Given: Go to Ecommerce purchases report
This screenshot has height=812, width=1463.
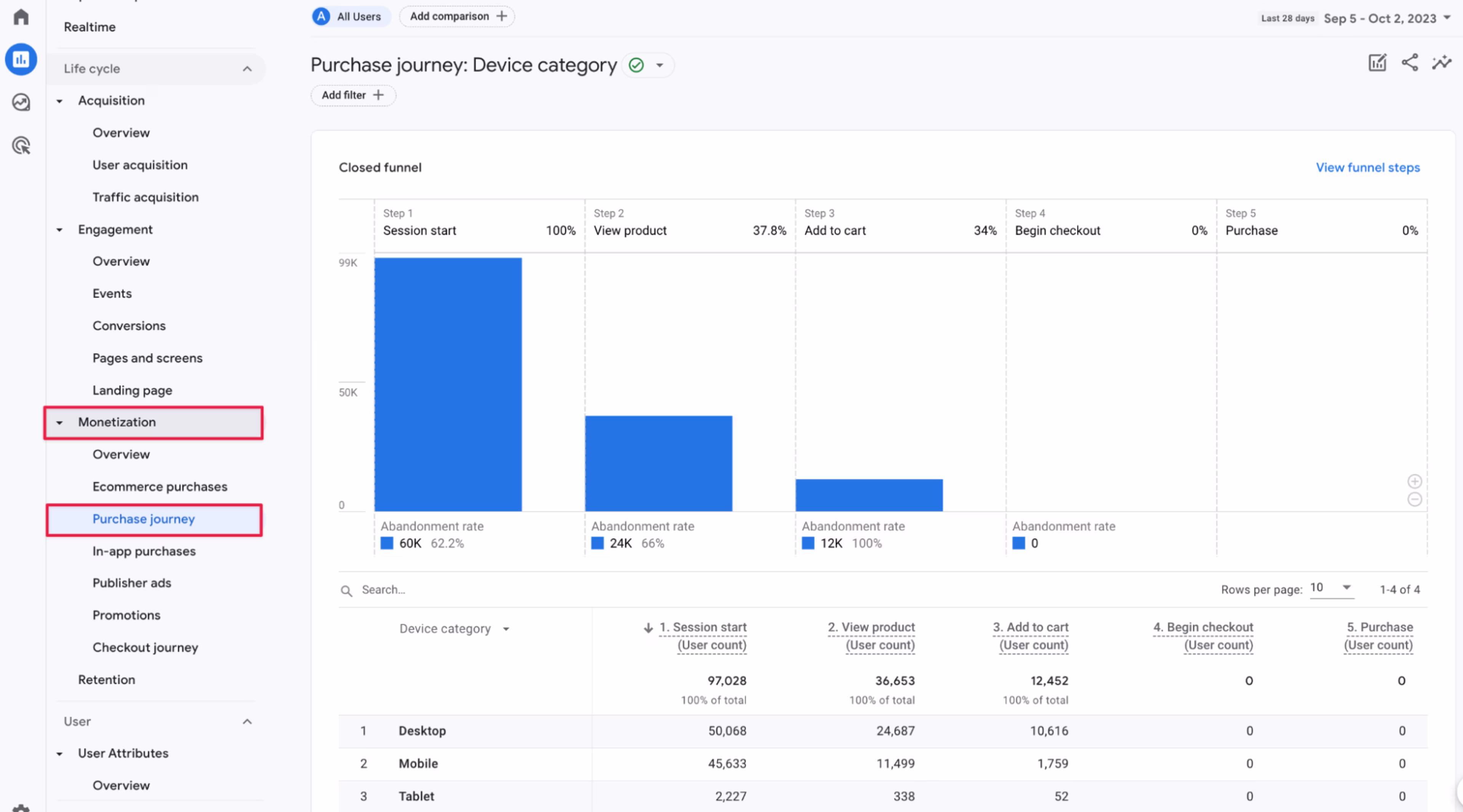Looking at the screenshot, I should point(160,487).
